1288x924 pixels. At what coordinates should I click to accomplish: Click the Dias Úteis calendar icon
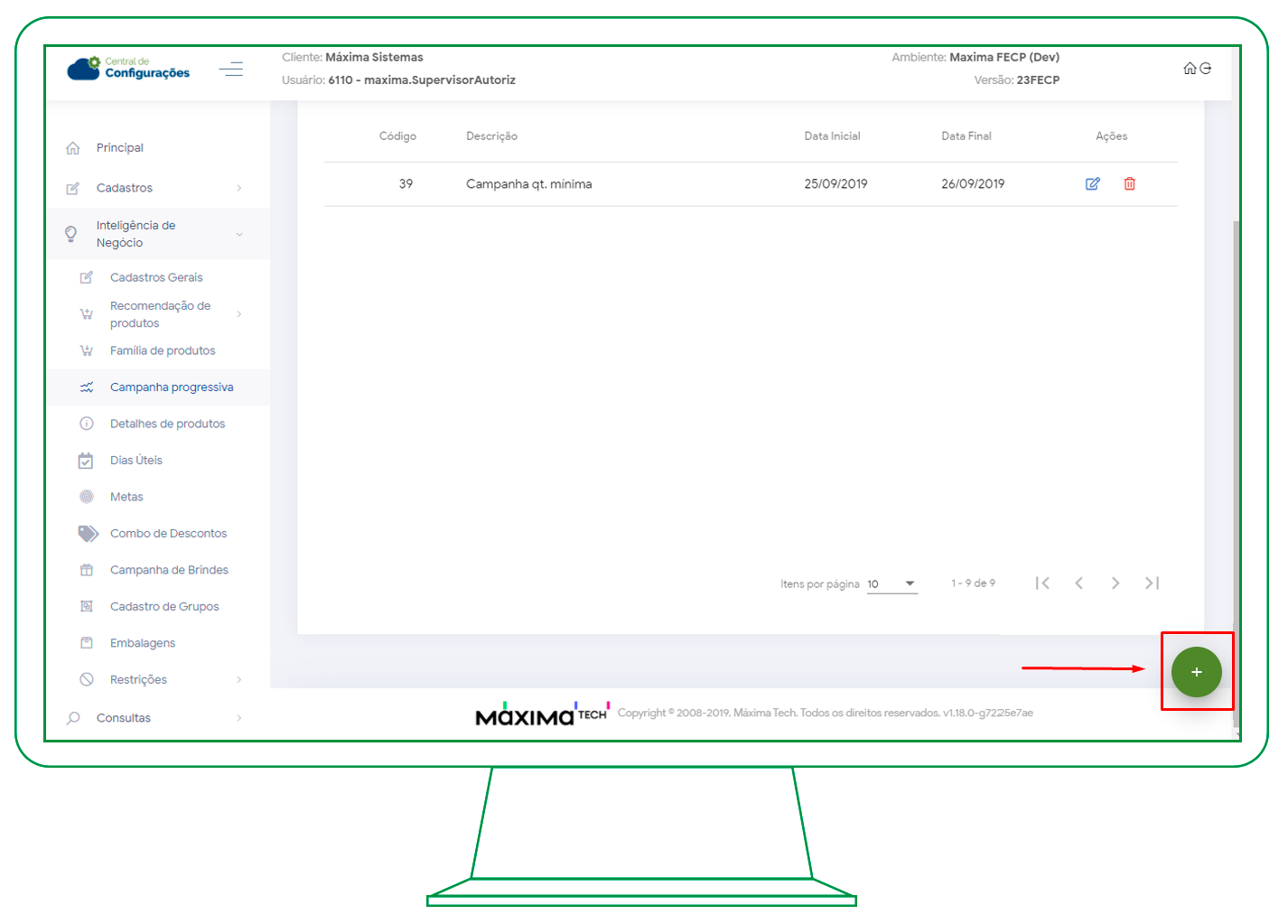click(x=86, y=461)
